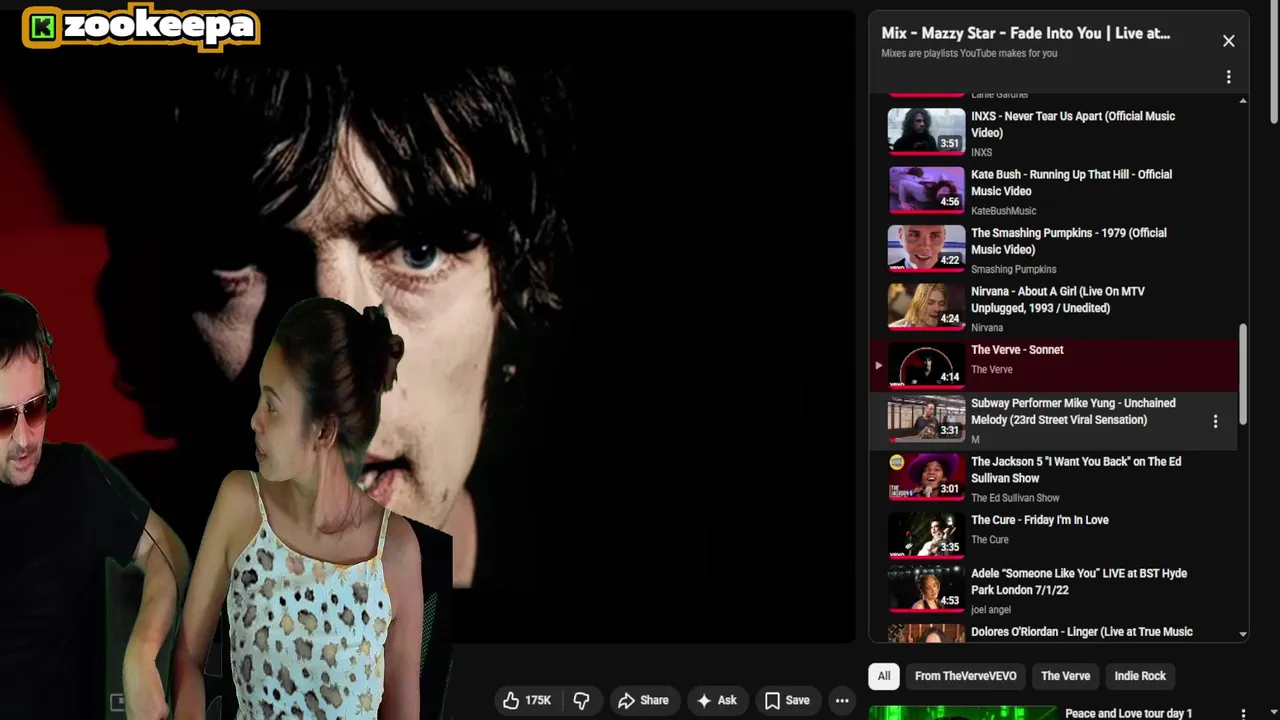
Task: Open options for Peace and Love tour video
Action: (x=1243, y=714)
